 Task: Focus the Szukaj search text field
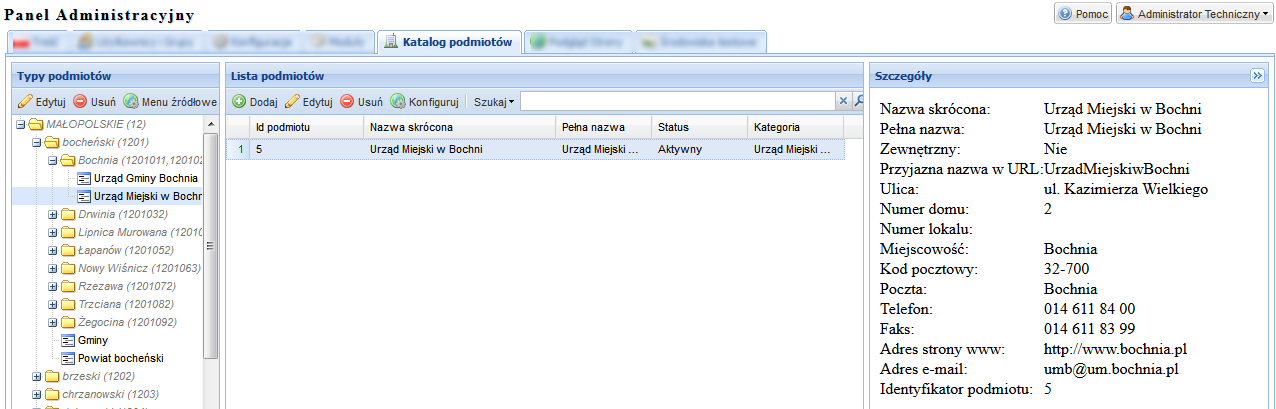pos(677,101)
